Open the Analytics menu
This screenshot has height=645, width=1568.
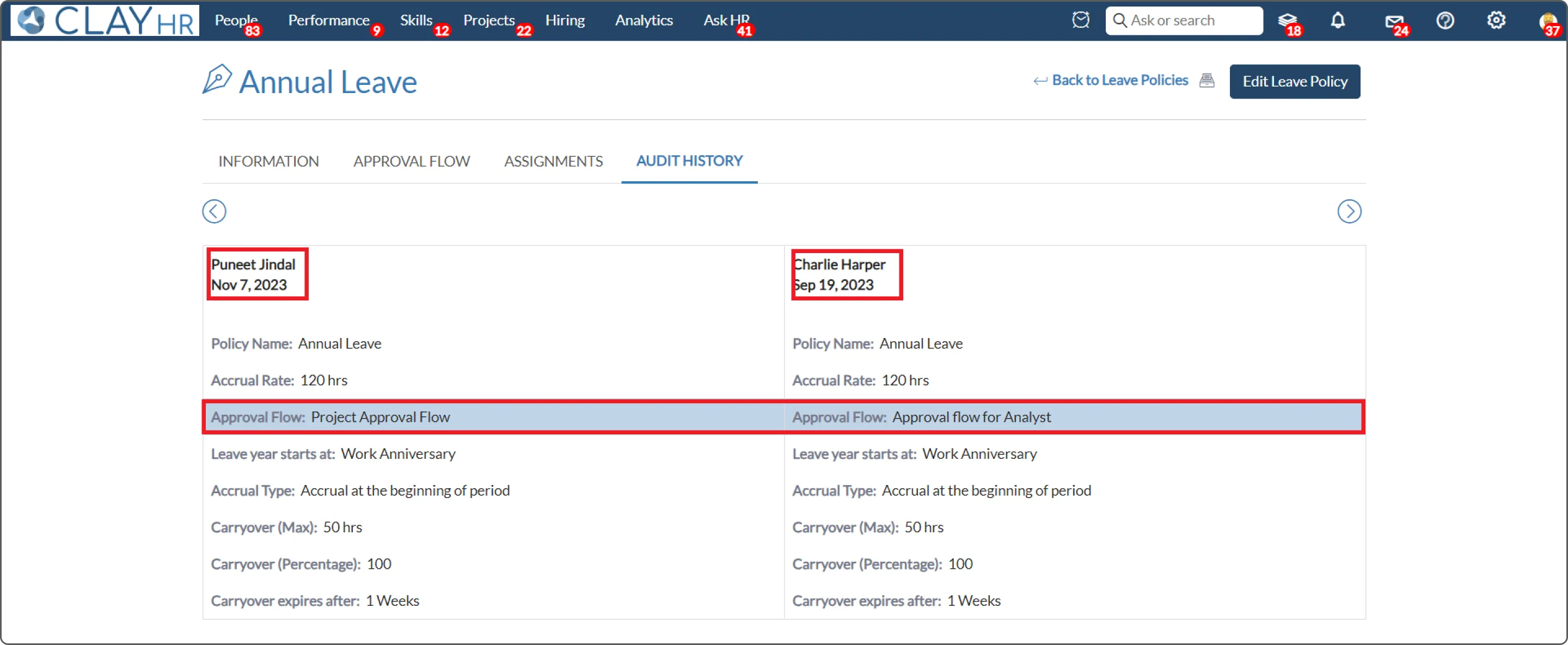pyautogui.click(x=644, y=20)
